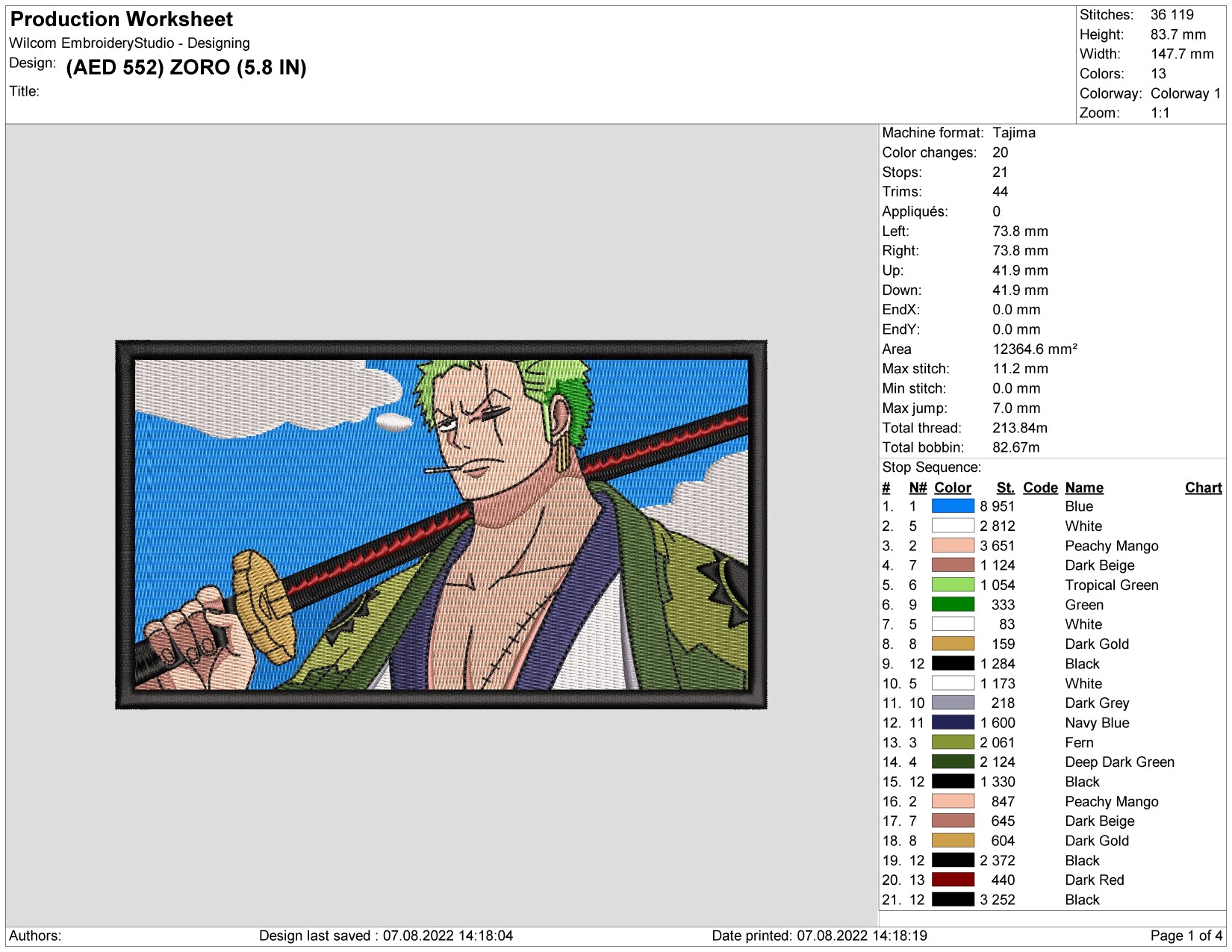Click the Green swatch in row 6
1232x952 pixels.
coord(953,605)
